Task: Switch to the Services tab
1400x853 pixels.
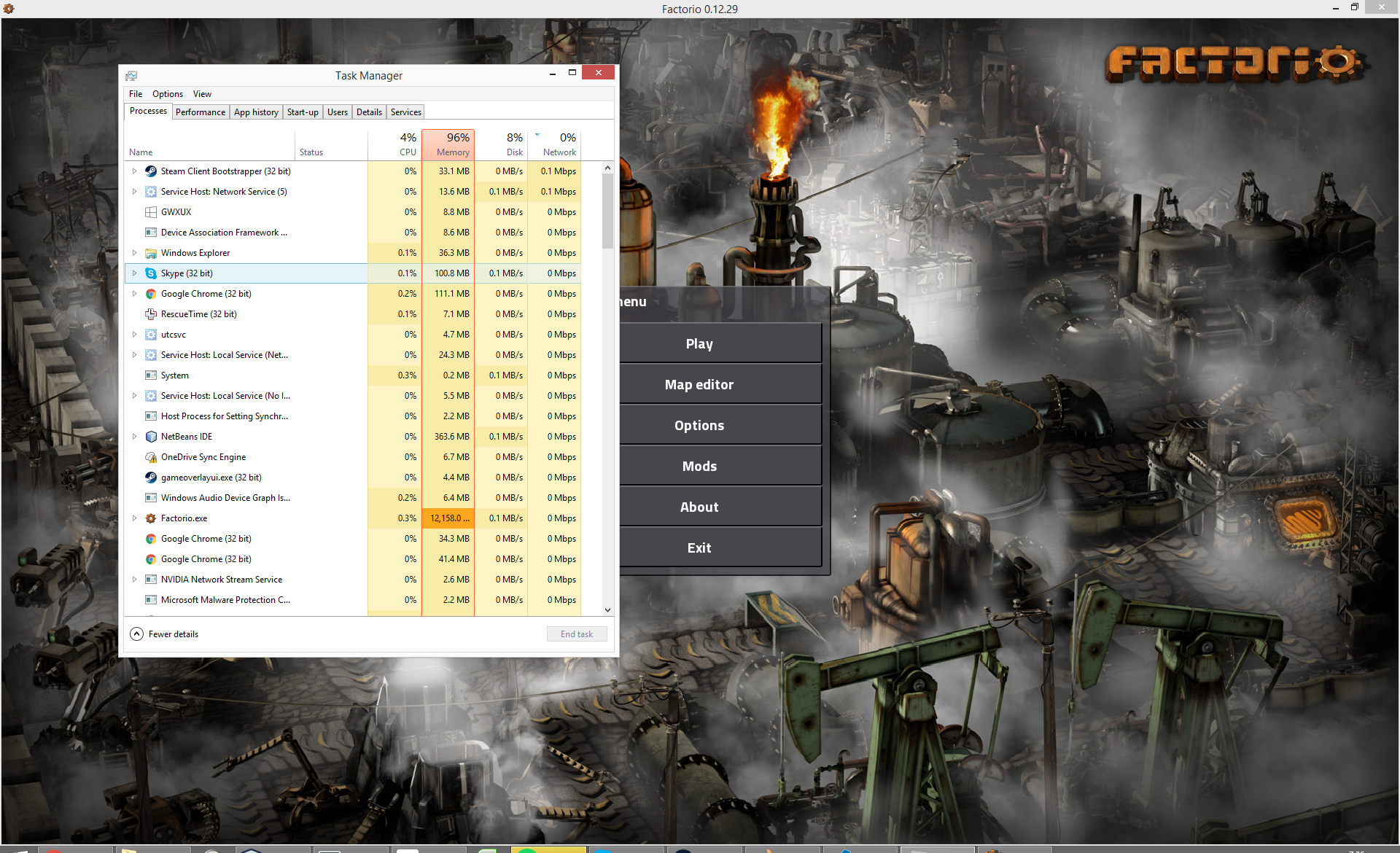Action: [x=406, y=112]
